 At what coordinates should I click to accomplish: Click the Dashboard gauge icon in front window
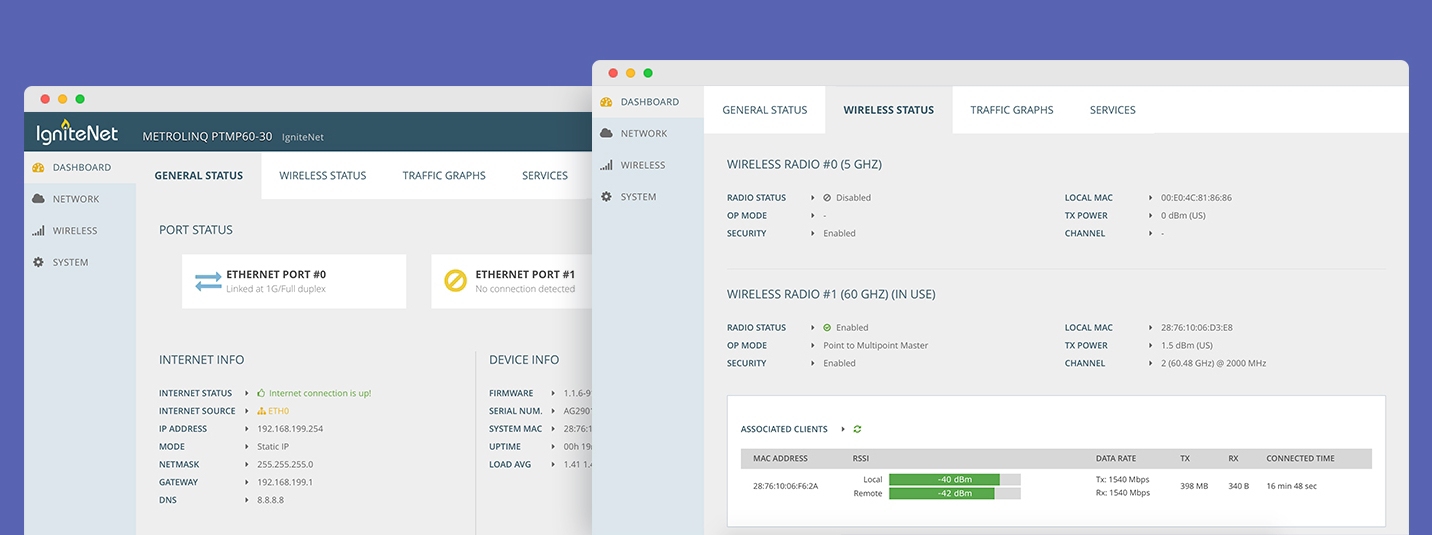pos(606,102)
